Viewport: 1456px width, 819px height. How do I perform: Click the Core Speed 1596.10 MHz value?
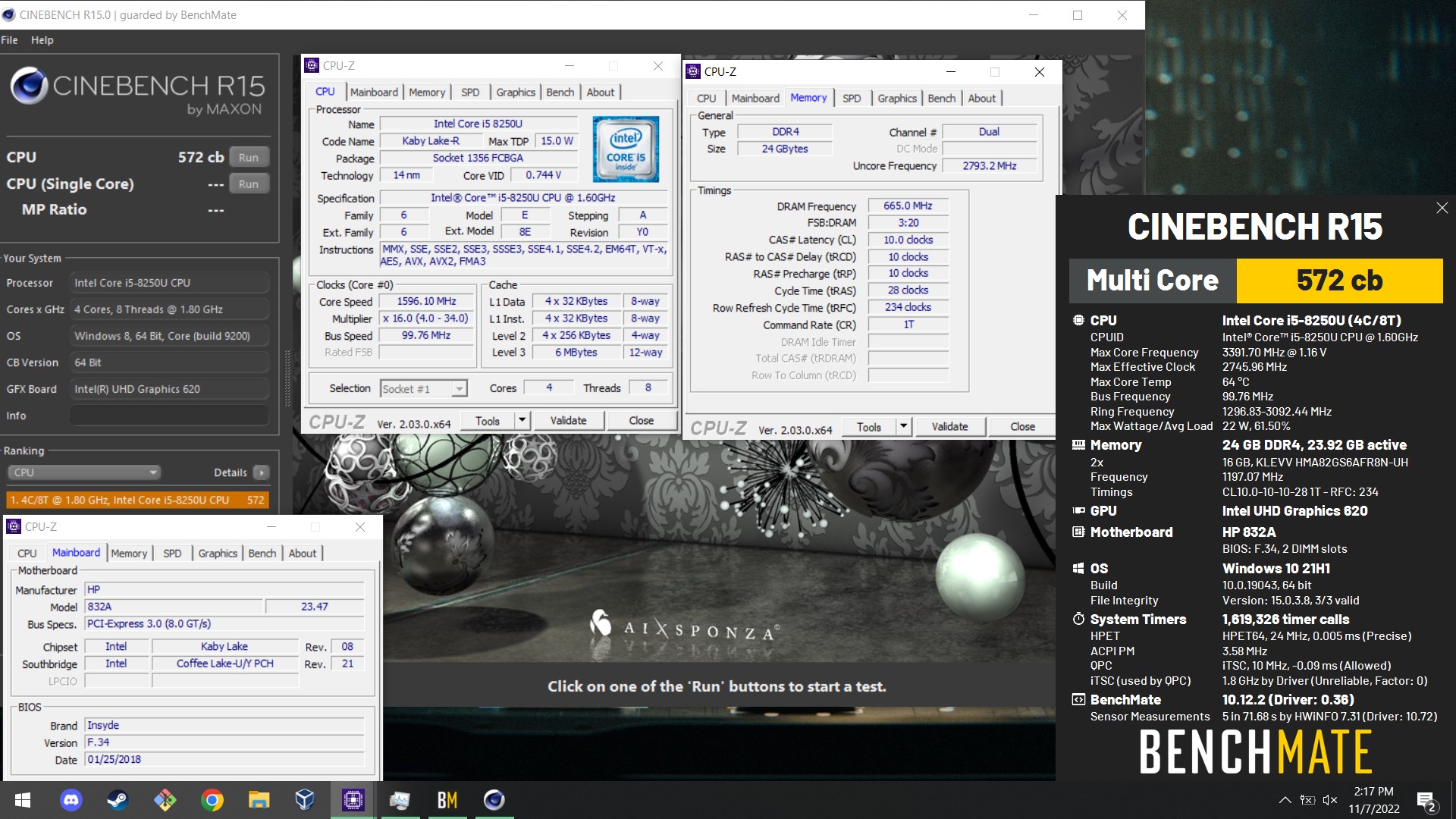(426, 302)
